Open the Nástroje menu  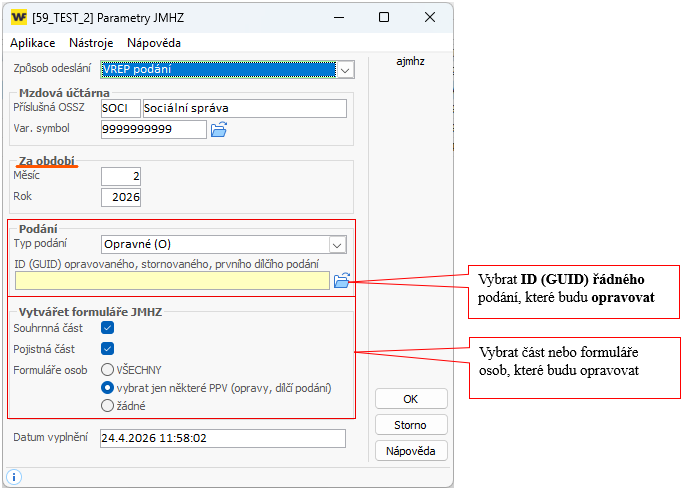[x=91, y=43]
